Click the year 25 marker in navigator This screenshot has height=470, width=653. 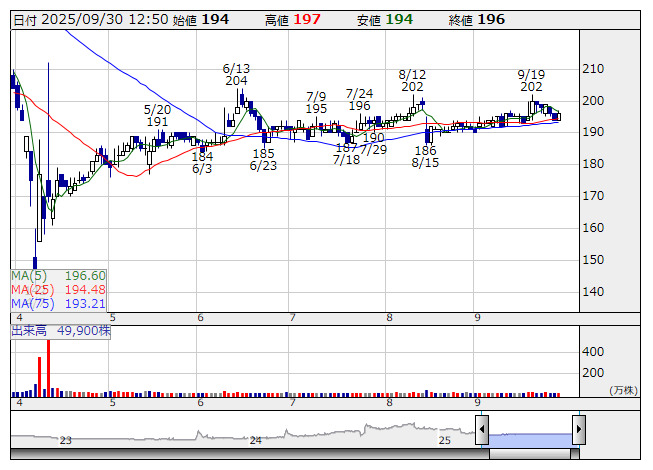point(445,440)
